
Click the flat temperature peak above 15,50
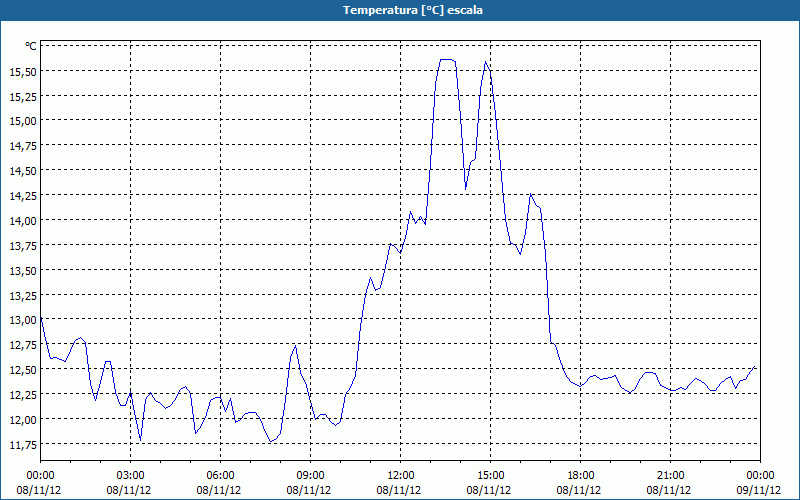[447, 60]
